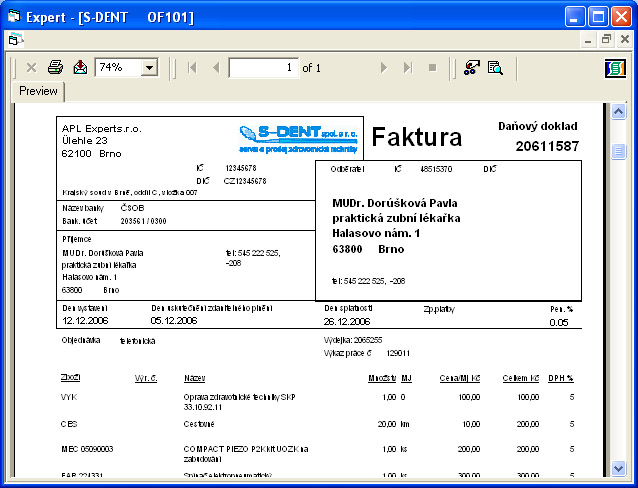Click the stop loading button

point(432,67)
